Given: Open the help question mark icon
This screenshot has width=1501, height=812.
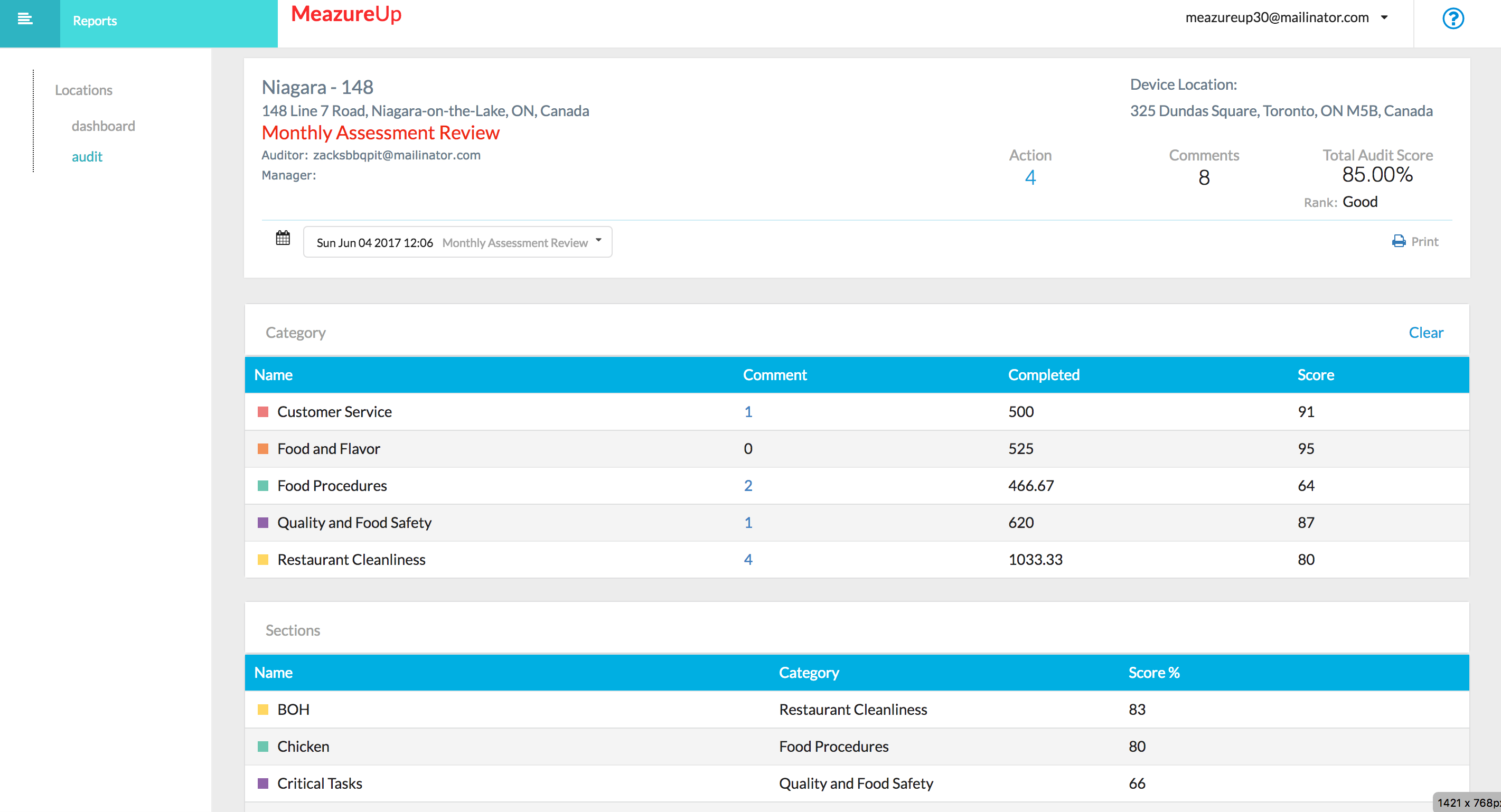Looking at the screenshot, I should (x=1452, y=18).
